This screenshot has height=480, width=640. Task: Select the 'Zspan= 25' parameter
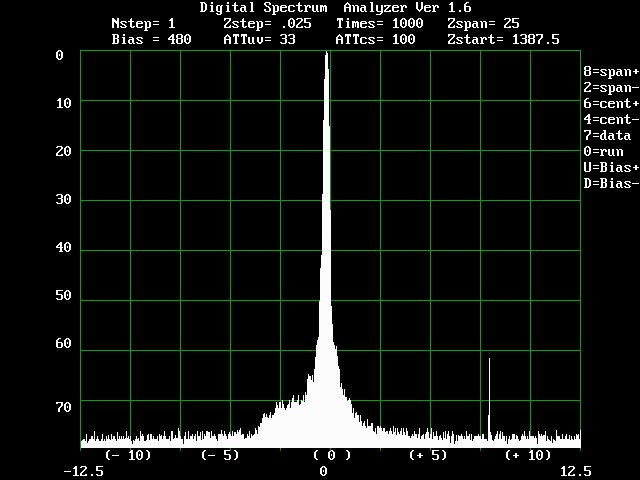[x=483, y=24]
